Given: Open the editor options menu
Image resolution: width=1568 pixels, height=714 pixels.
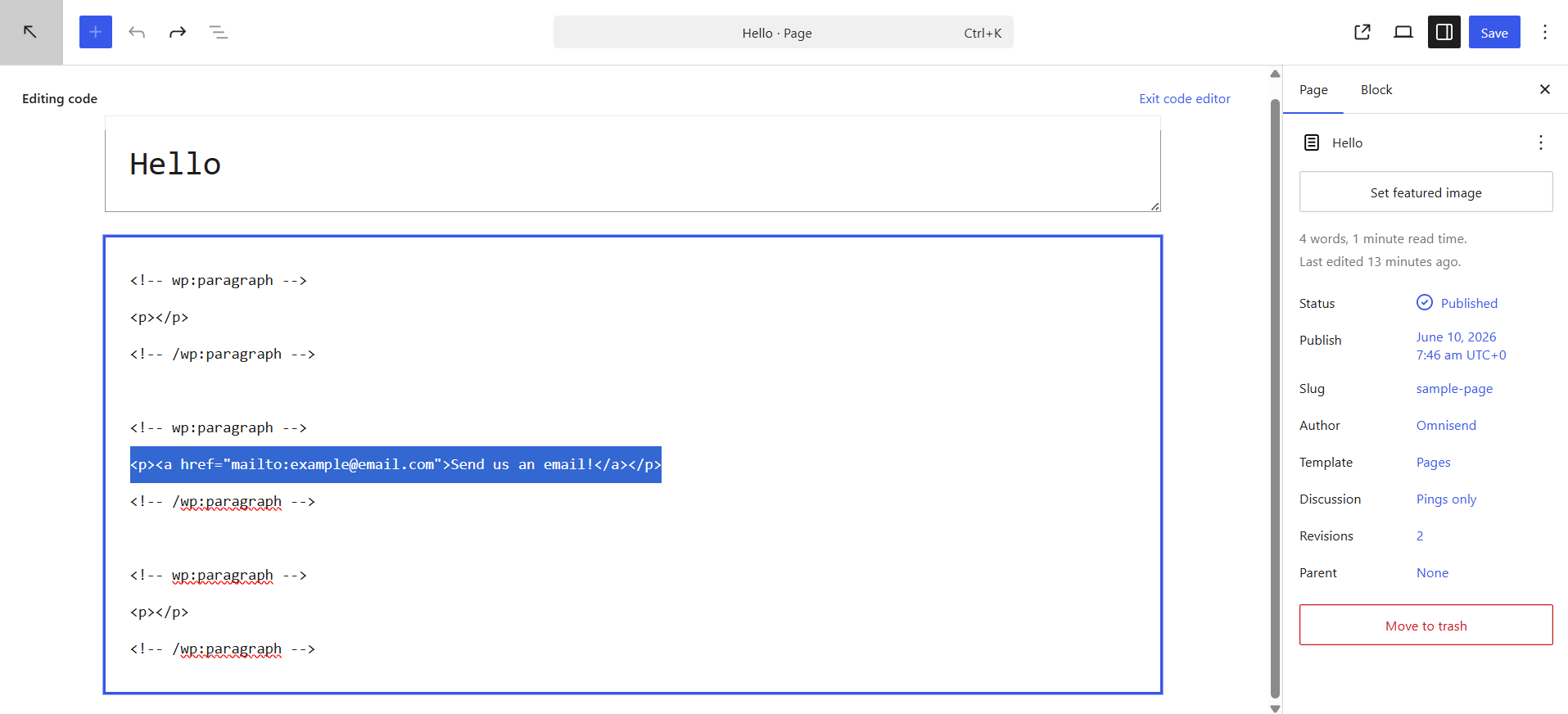Looking at the screenshot, I should click(1545, 32).
